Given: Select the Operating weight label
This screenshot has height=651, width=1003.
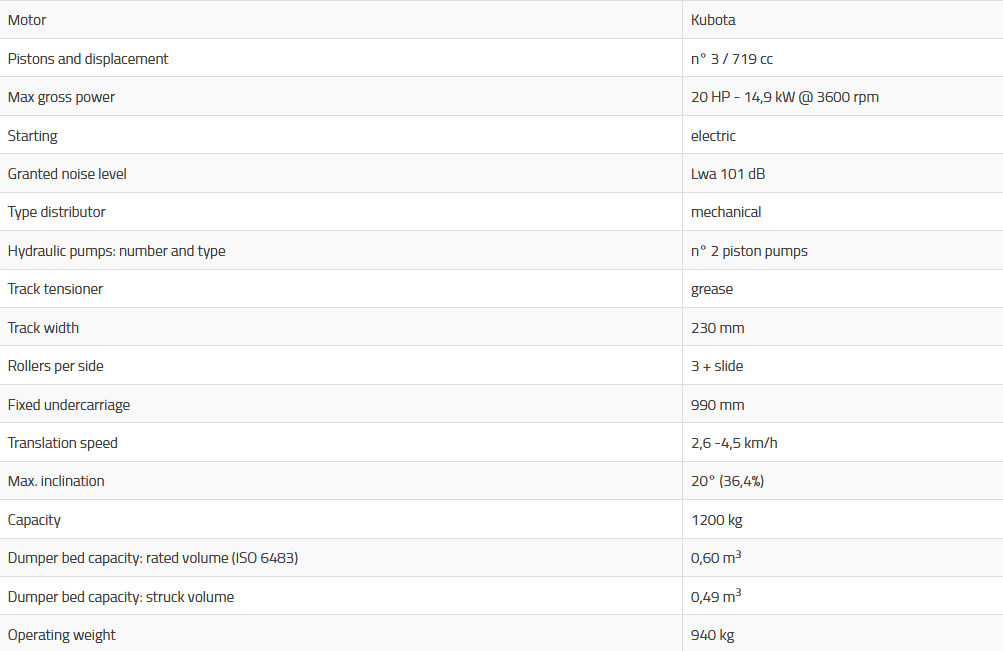Looking at the screenshot, I should click(x=62, y=635).
